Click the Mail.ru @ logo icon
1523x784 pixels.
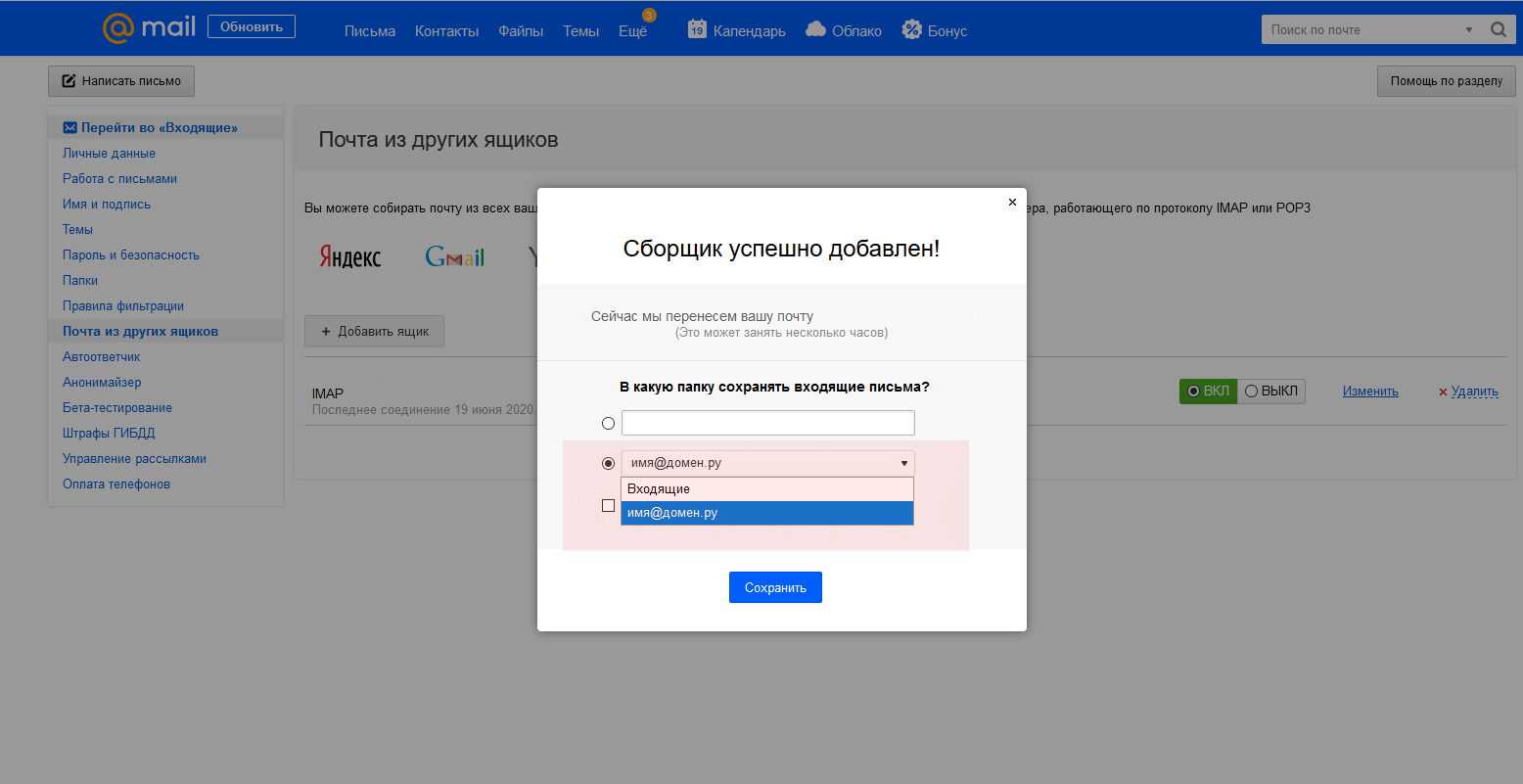point(118,27)
